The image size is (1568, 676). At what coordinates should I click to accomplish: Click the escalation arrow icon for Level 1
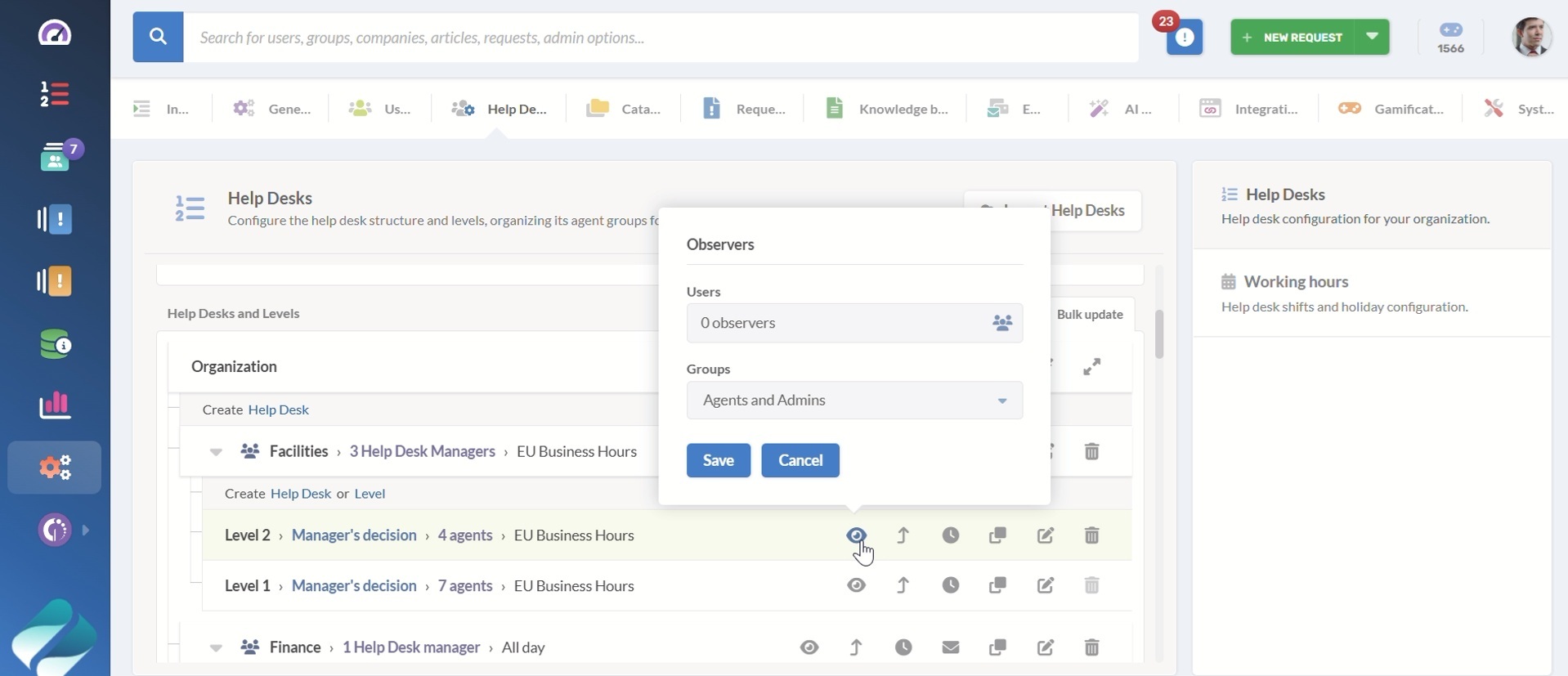[x=903, y=585]
